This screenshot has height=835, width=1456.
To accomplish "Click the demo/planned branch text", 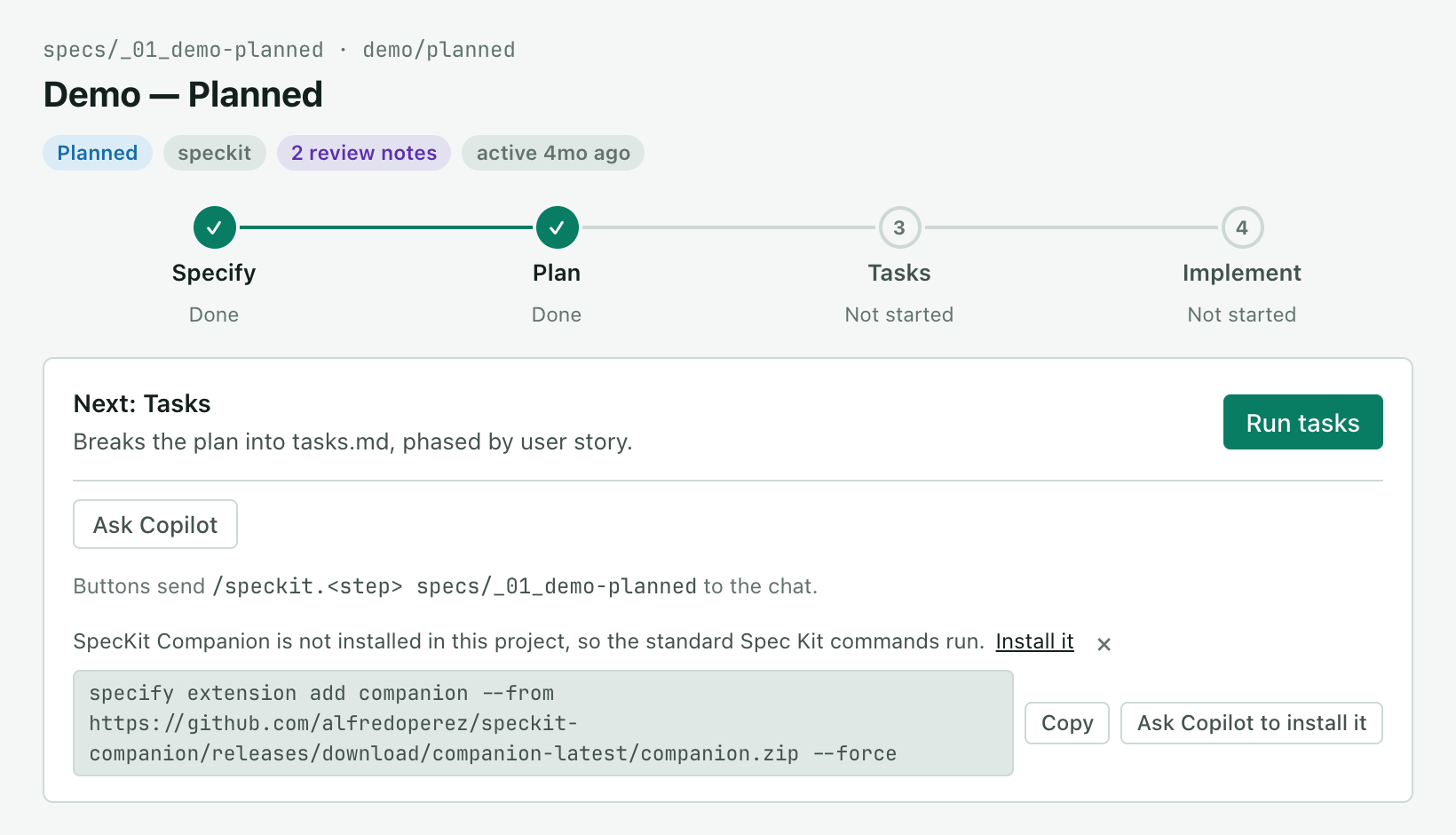I will tap(439, 50).
